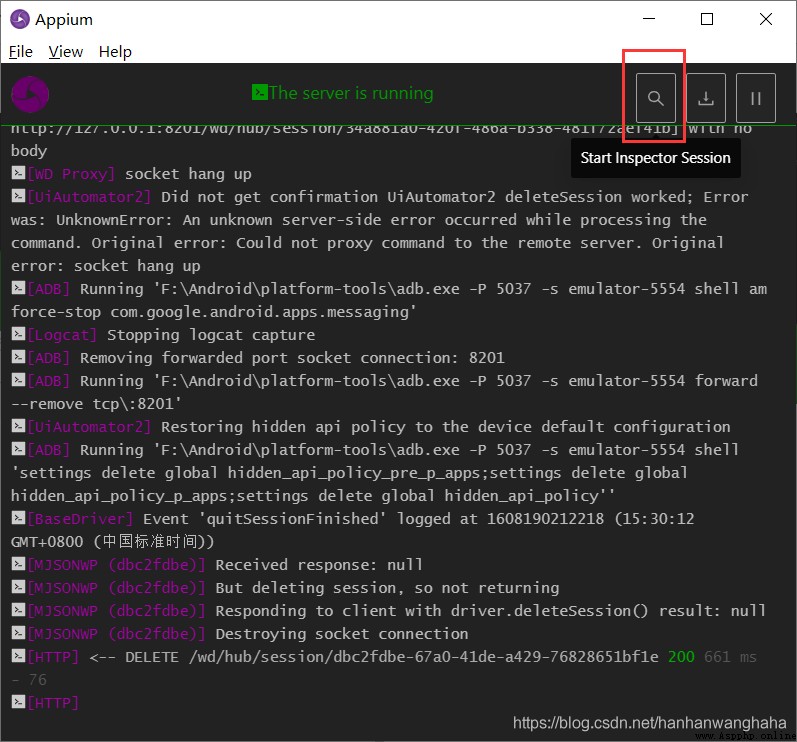Viewport: 797px width, 742px height.
Task: Click 'Destroying socket connection' log text
Action: click(x=342, y=634)
